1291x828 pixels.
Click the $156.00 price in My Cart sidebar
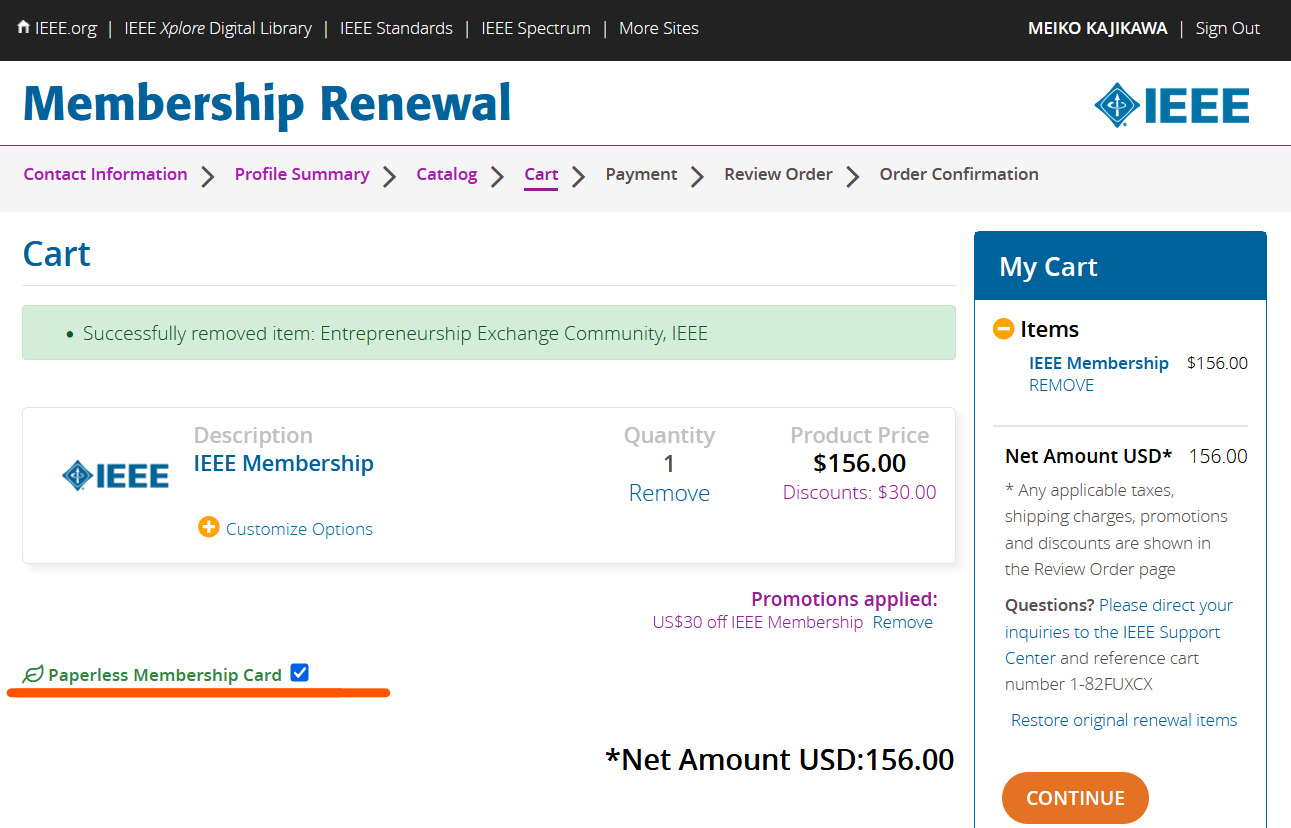(x=1217, y=363)
